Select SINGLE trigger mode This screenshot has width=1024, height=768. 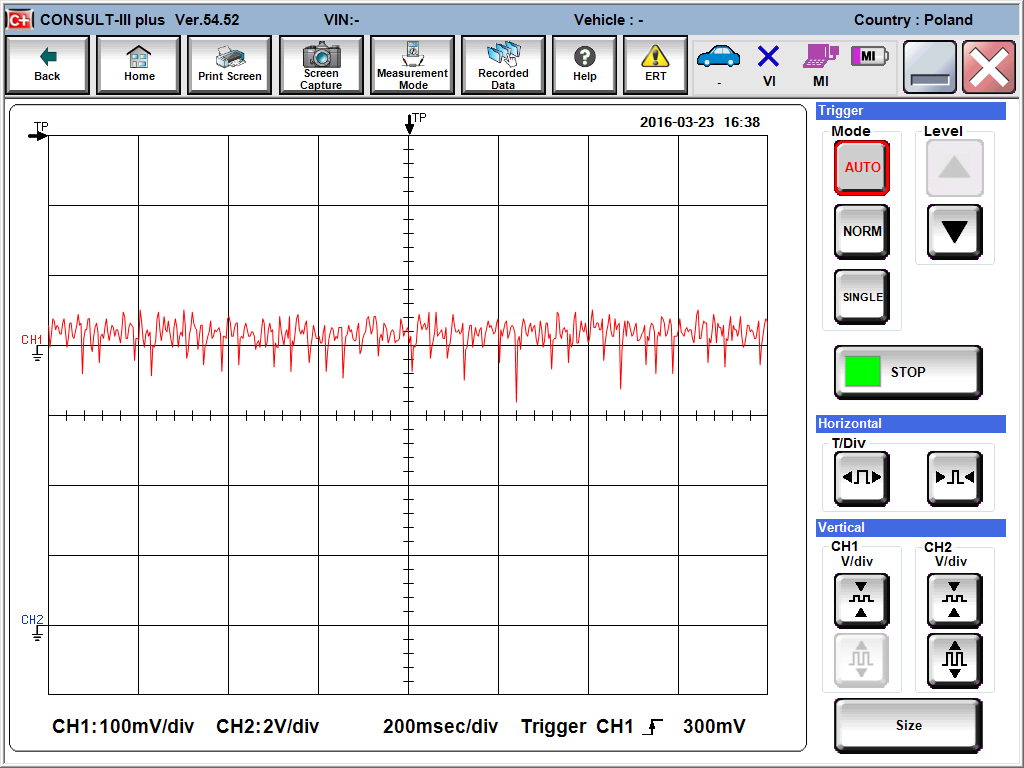coord(862,297)
